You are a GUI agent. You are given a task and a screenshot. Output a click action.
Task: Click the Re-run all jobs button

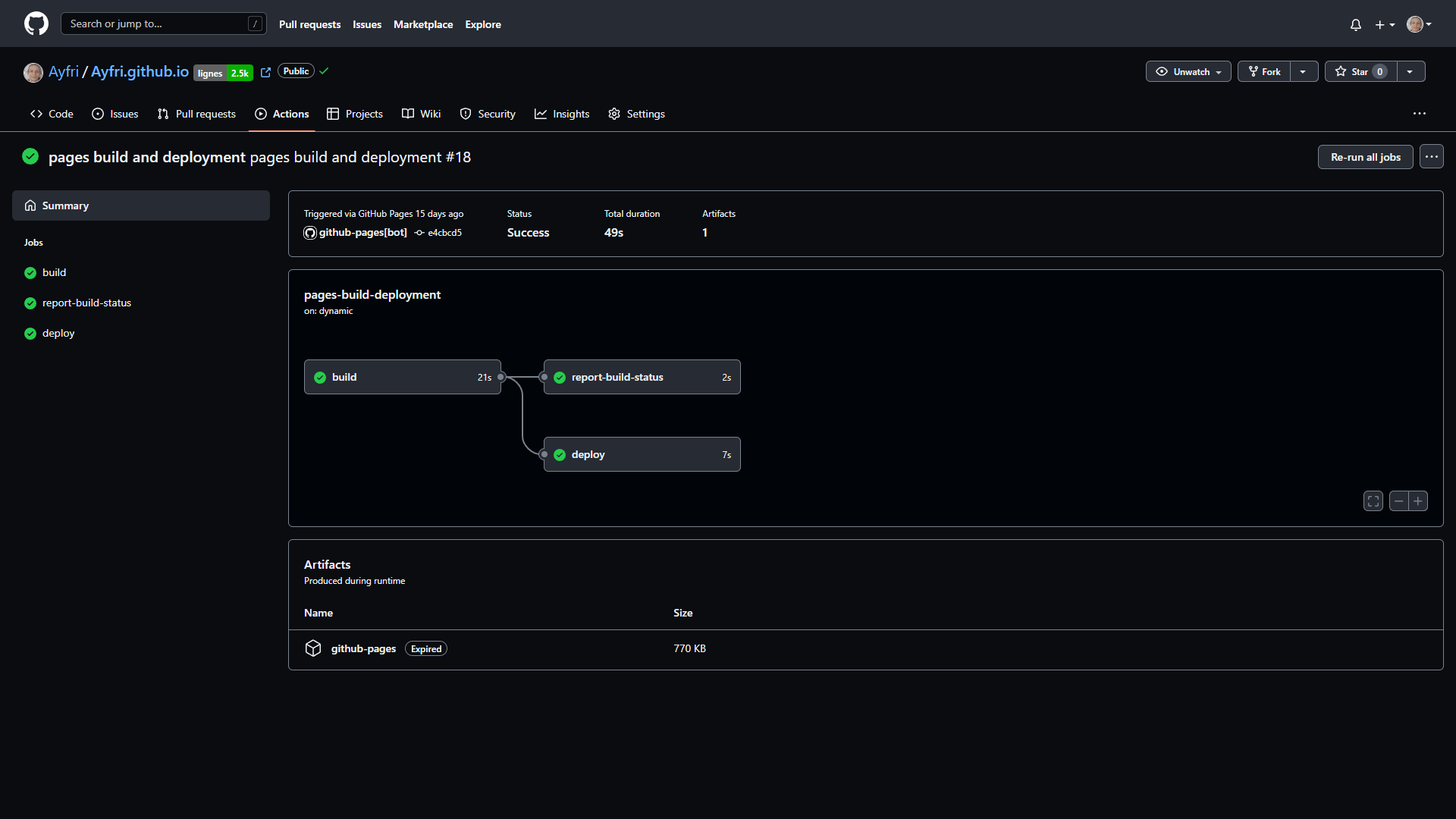tap(1365, 157)
